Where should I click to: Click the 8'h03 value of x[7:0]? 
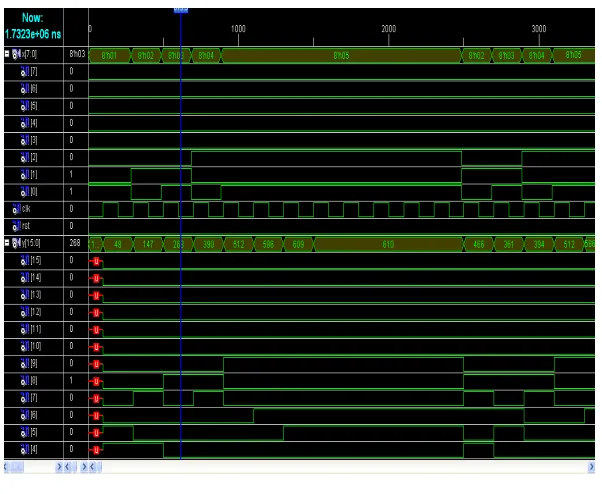click(x=77, y=54)
